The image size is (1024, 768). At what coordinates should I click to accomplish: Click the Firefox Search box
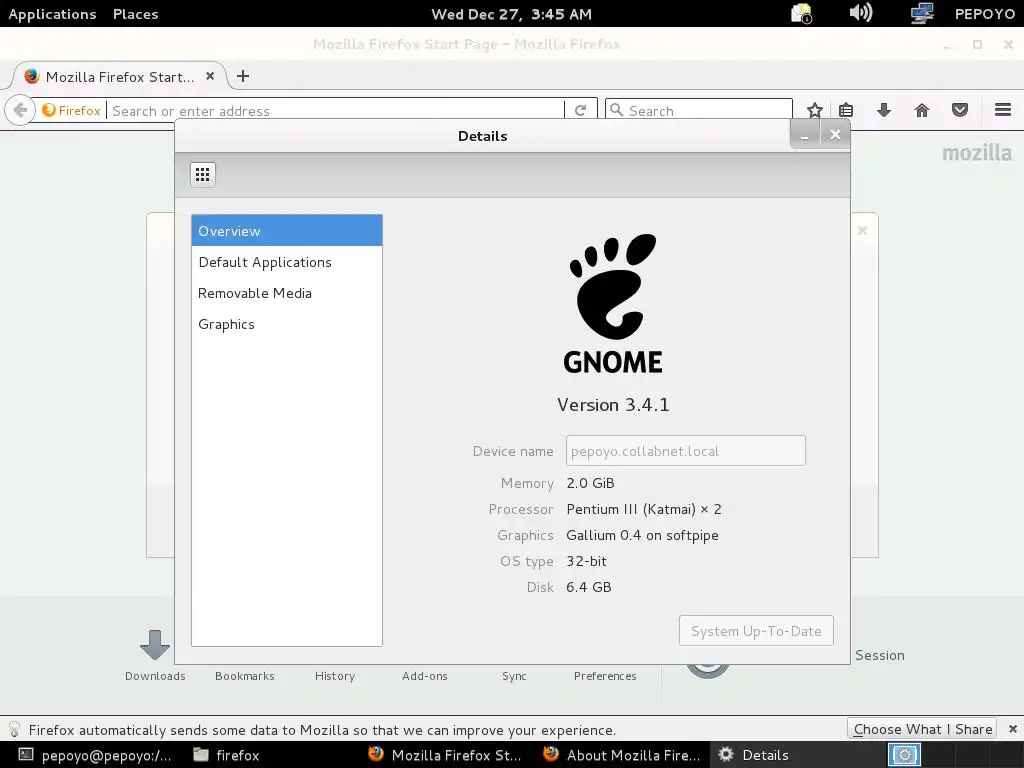(x=699, y=110)
